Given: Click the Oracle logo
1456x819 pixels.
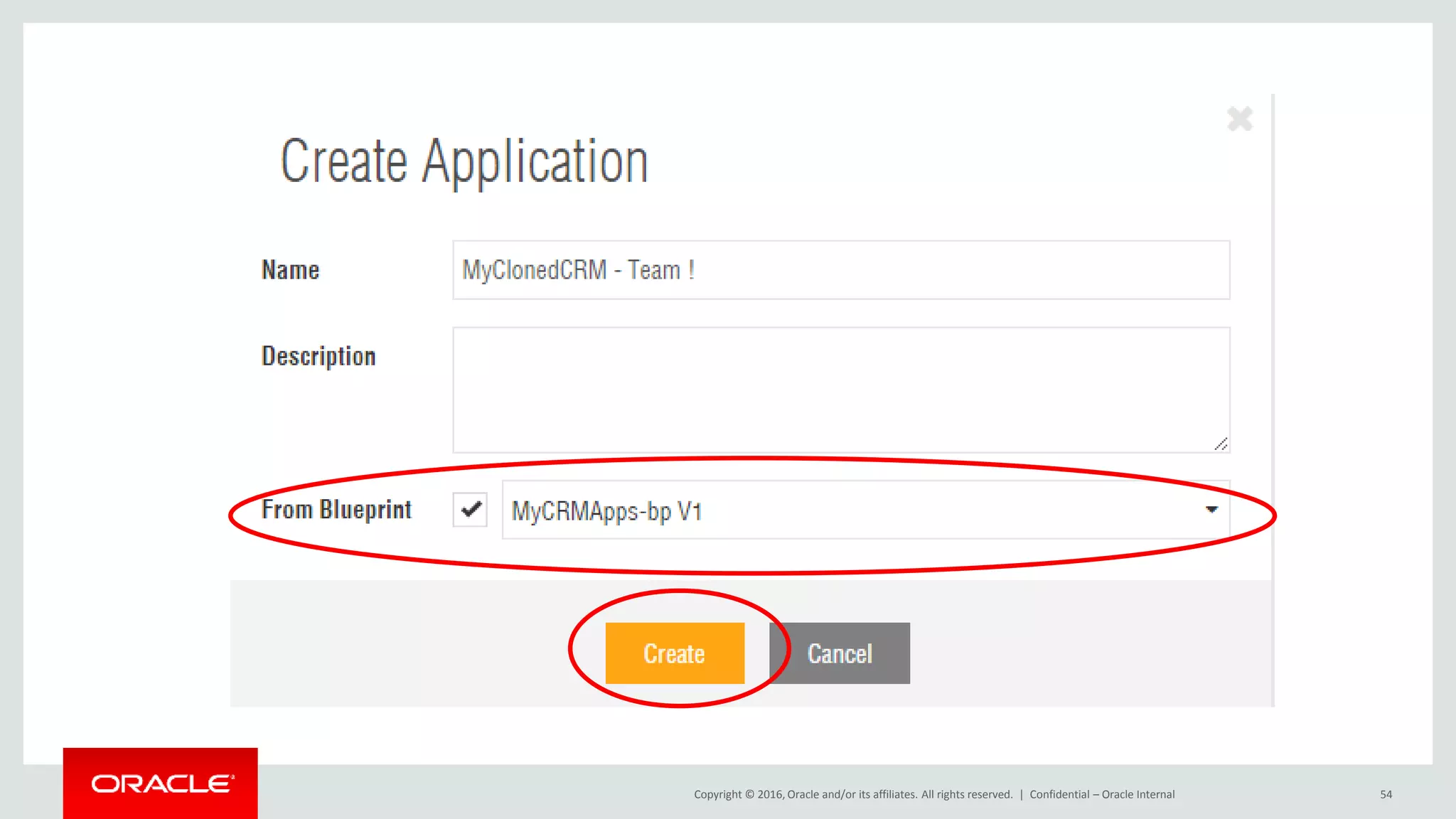Looking at the screenshot, I should 161,783.
